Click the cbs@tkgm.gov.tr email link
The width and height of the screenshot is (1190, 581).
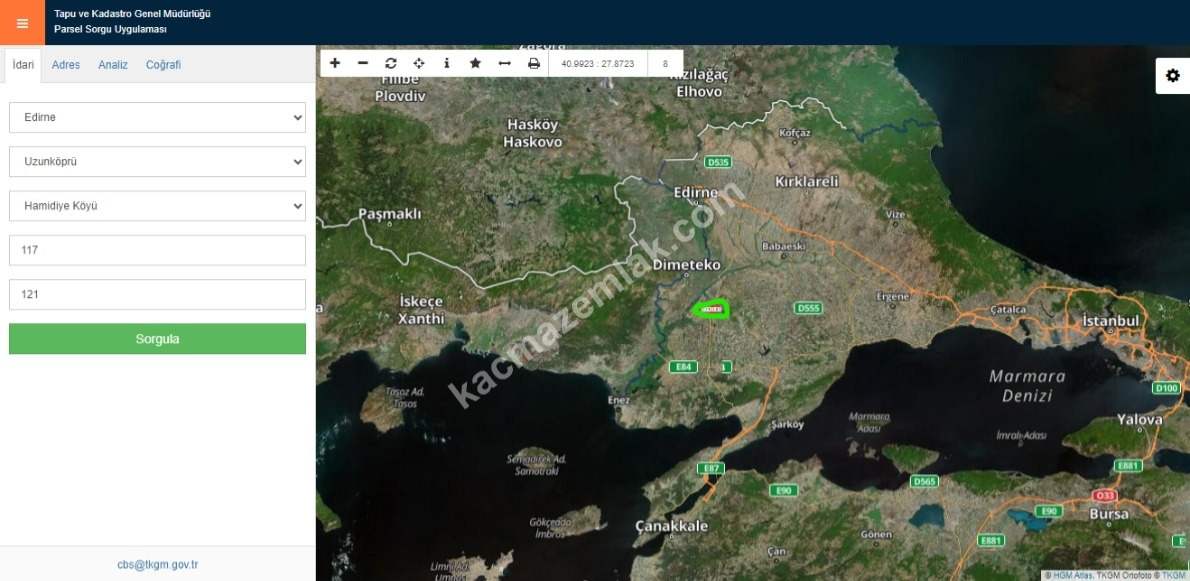tap(157, 564)
